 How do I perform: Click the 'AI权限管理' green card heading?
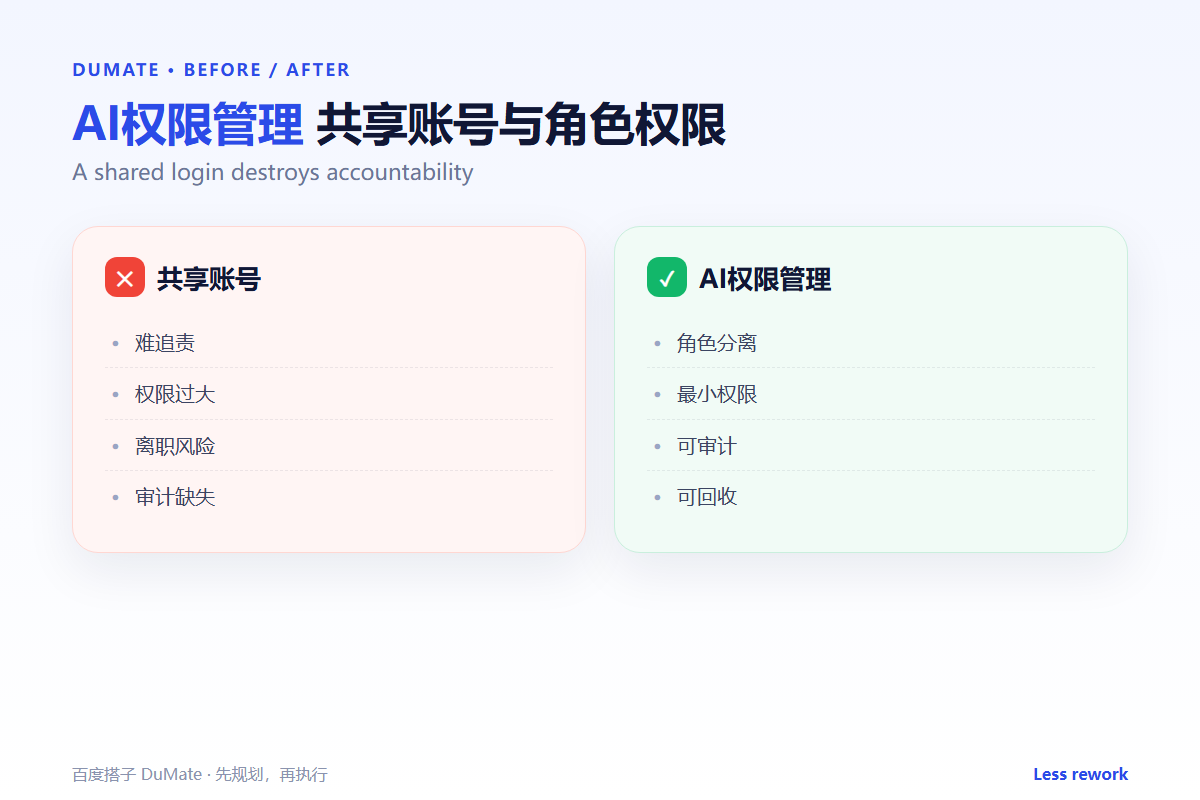(x=765, y=279)
